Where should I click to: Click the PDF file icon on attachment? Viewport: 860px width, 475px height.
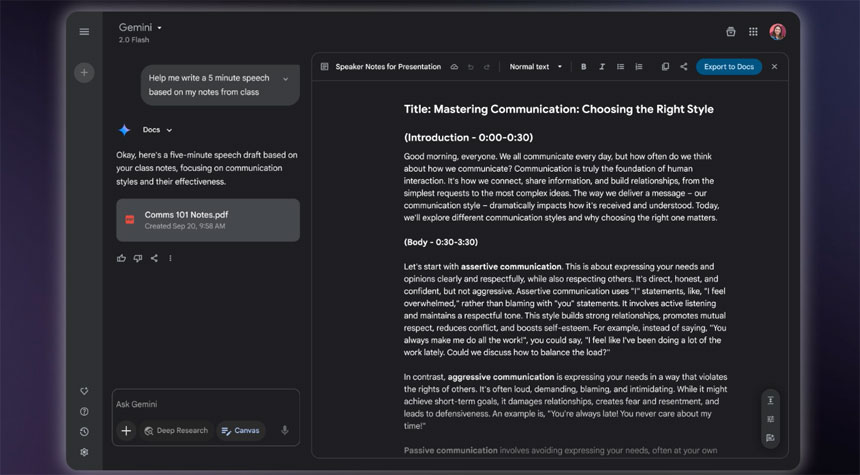point(130,220)
